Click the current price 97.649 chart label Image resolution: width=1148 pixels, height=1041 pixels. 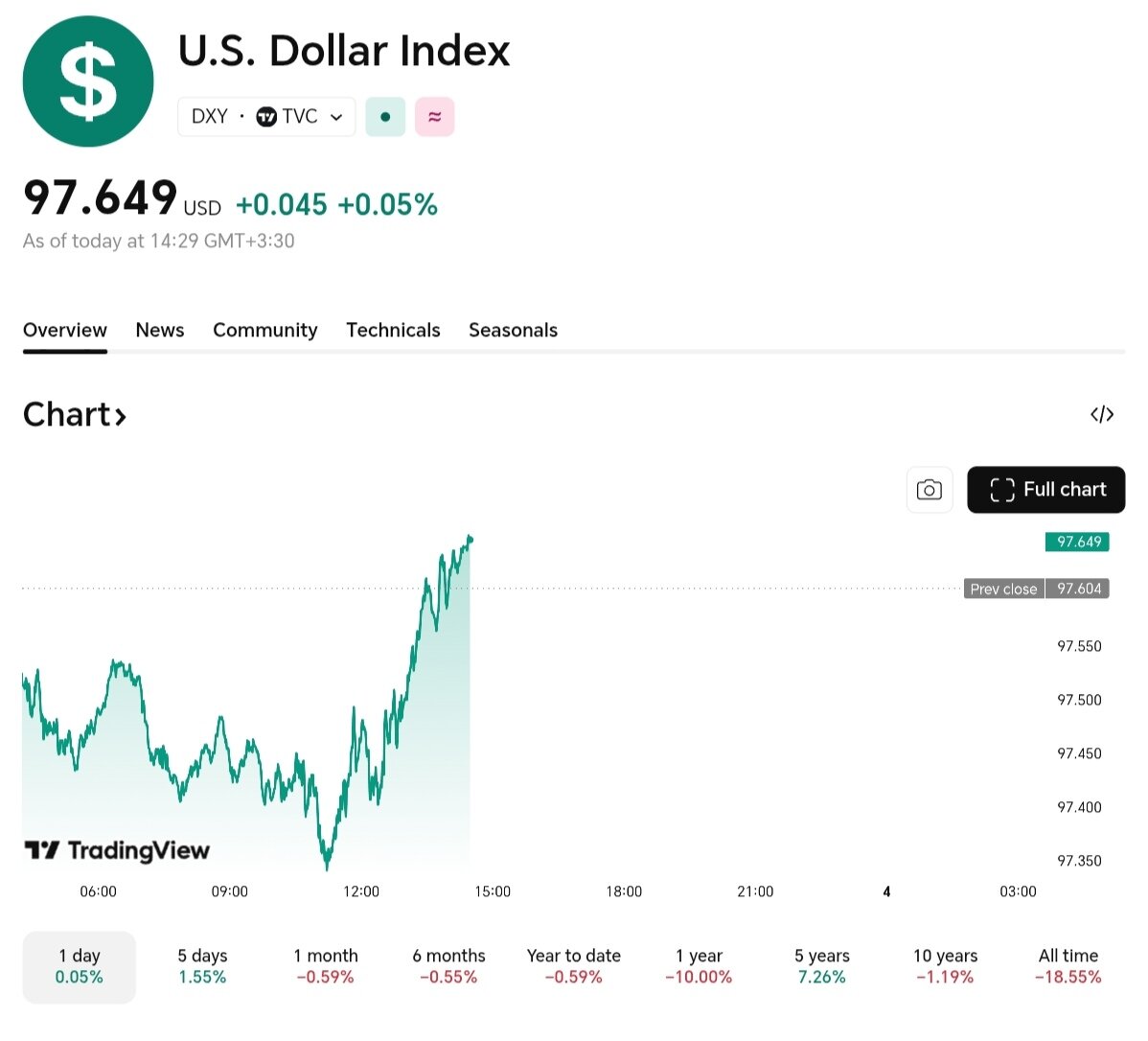[1078, 542]
